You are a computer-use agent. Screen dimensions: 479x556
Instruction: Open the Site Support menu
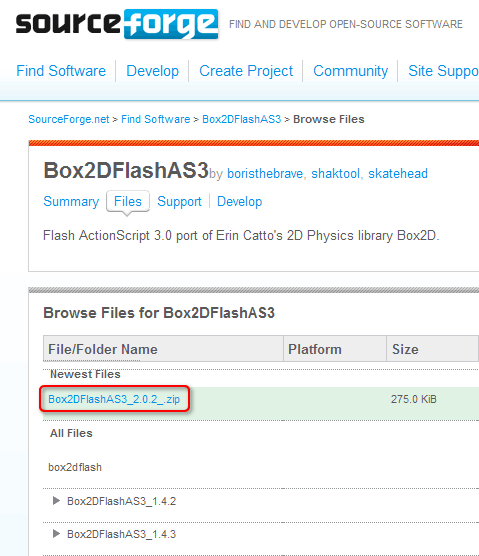pos(443,71)
